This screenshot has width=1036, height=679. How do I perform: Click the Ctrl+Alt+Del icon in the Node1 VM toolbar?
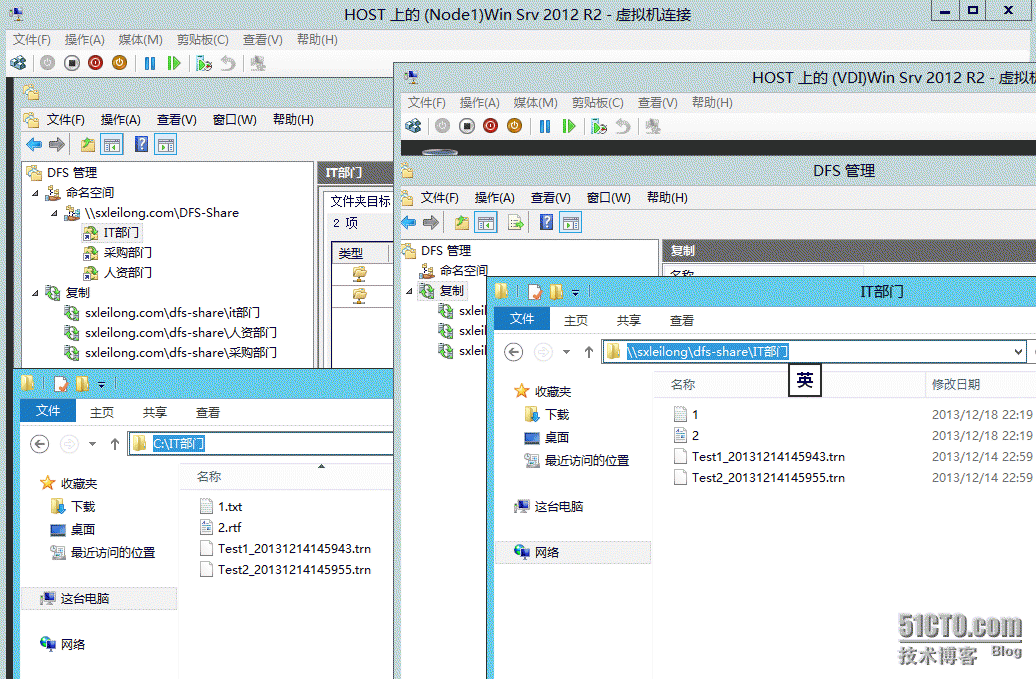[18, 63]
